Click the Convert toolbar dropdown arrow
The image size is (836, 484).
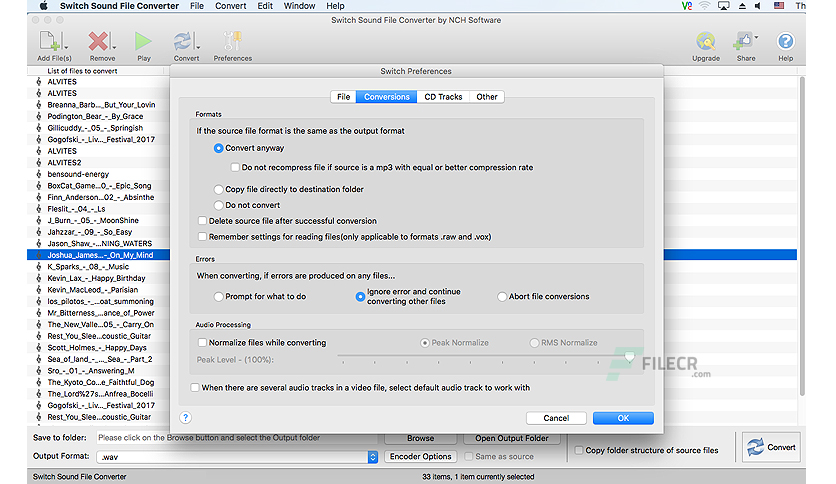198,47
